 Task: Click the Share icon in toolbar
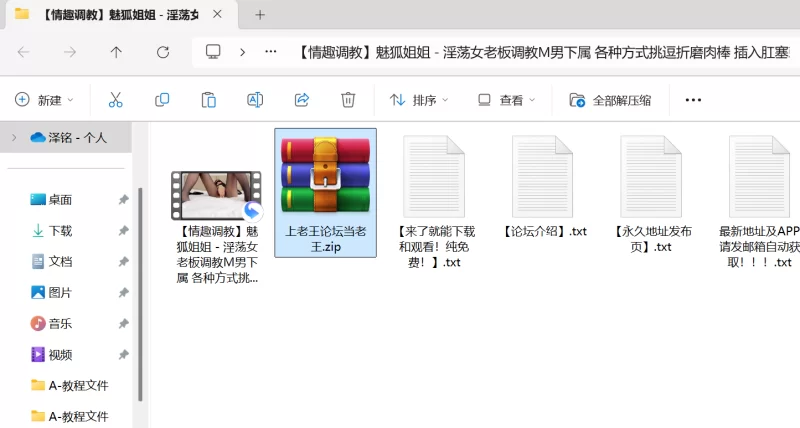coord(302,100)
